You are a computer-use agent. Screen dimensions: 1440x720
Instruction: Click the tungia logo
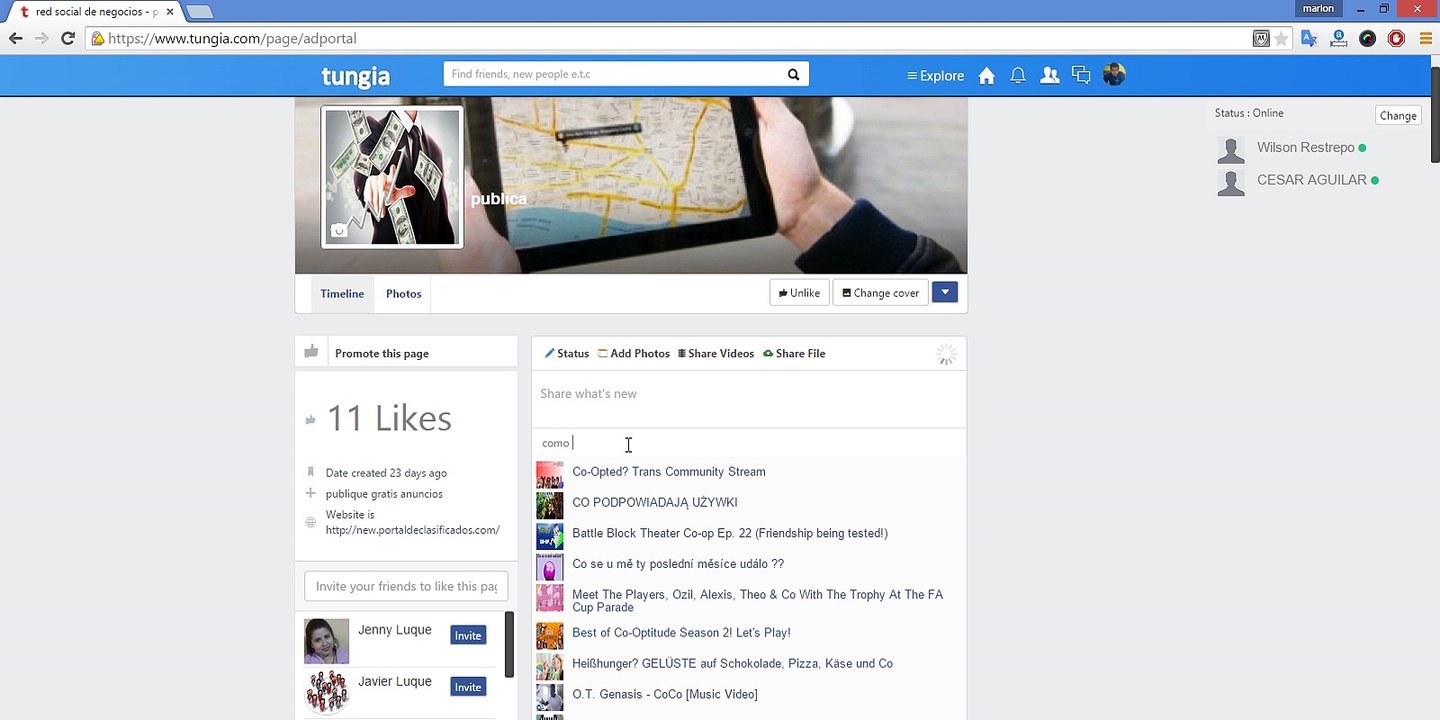tap(355, 76)
